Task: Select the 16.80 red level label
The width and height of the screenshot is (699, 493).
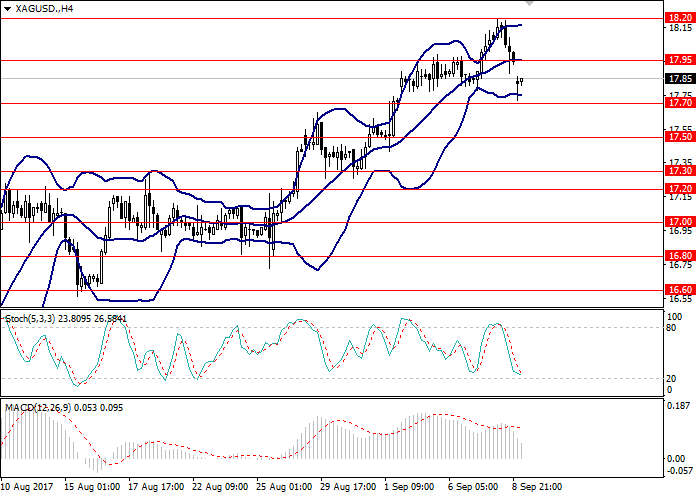Action: pos(681,256)
